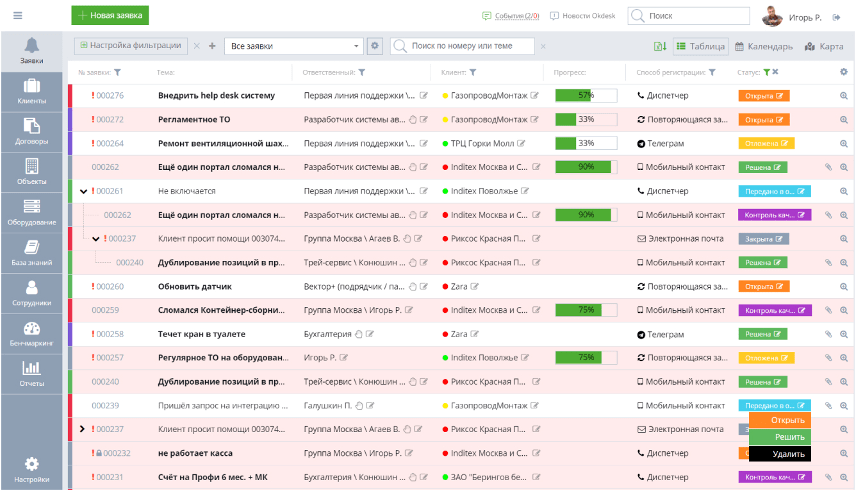This screenshot has height=491, width=856.
Task: Open the hamburger menu icon
Action: coord(18,16)
